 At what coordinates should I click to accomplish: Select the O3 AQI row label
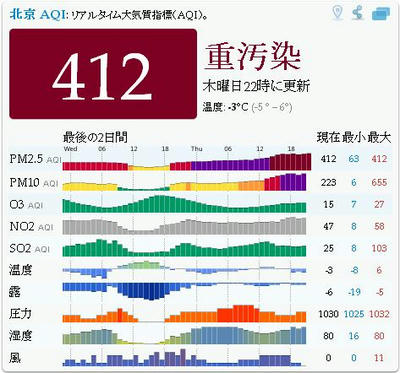click(26, 204)
